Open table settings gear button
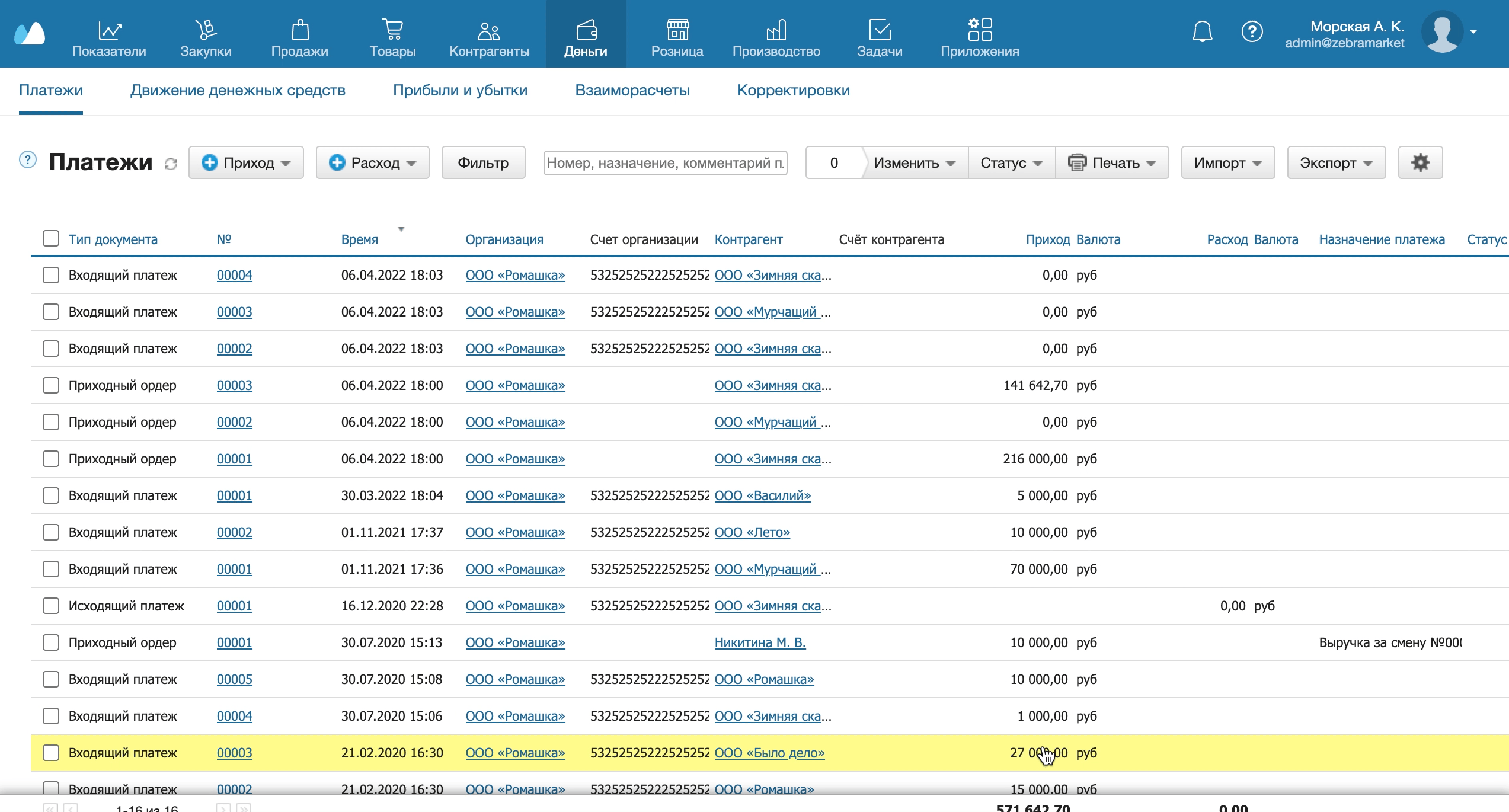Viewport: 1509px width, 812px height. pos(1420,162)
